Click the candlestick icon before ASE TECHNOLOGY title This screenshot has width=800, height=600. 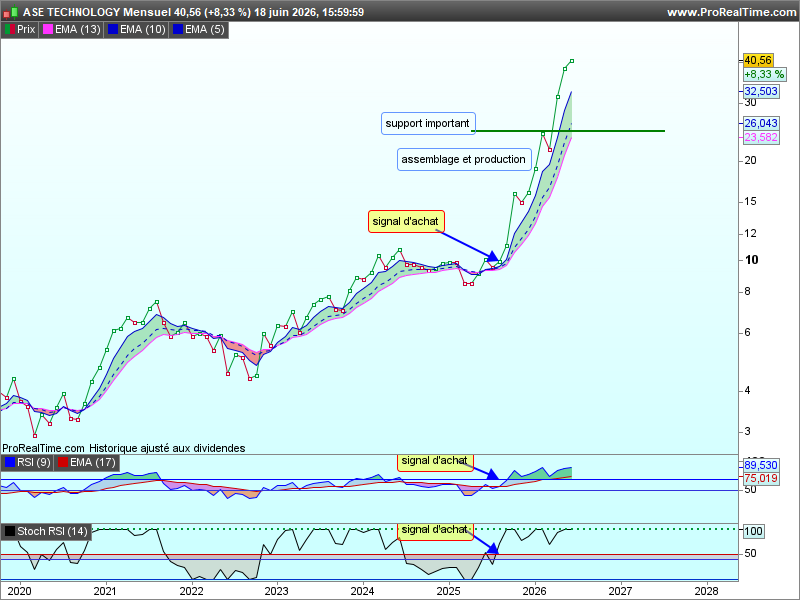coord(10,12)
